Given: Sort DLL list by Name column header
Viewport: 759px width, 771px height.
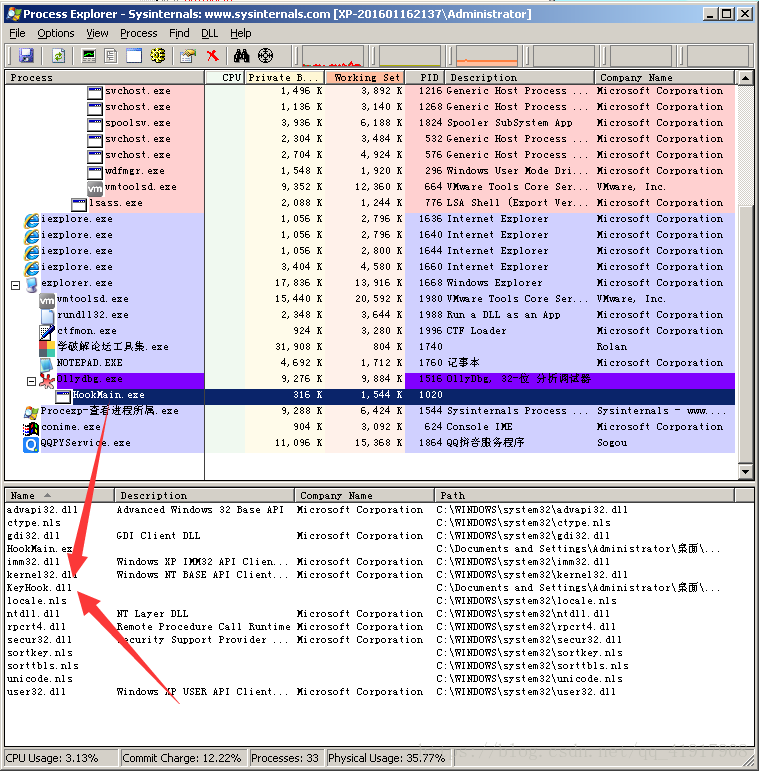Looking at the screenshot, I should pos(59,496).
